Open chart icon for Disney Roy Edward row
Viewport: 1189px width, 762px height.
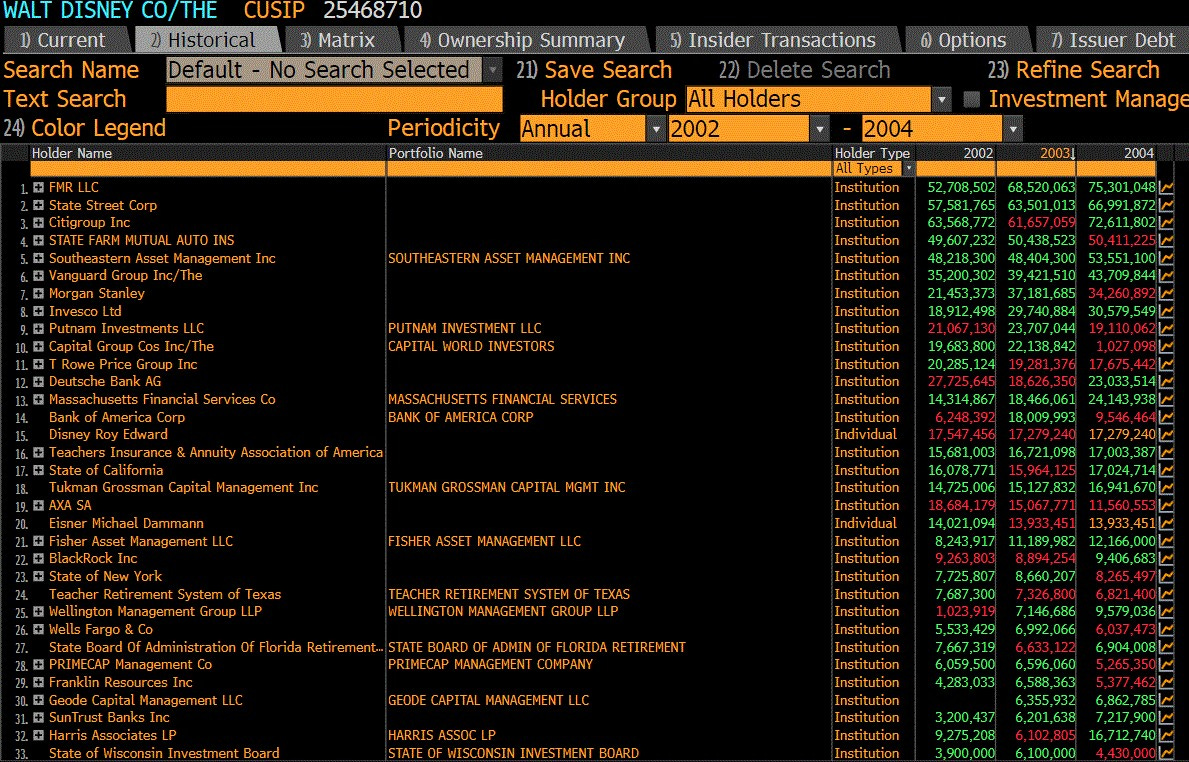[x=1166, y=435]
